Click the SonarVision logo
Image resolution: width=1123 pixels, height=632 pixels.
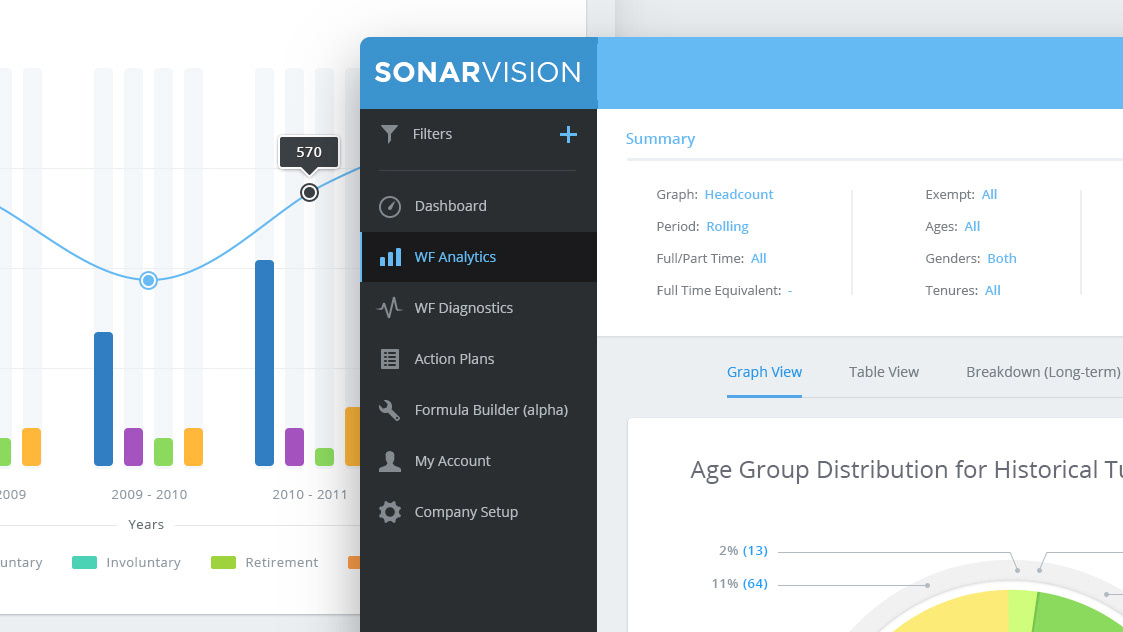point(478,72)
